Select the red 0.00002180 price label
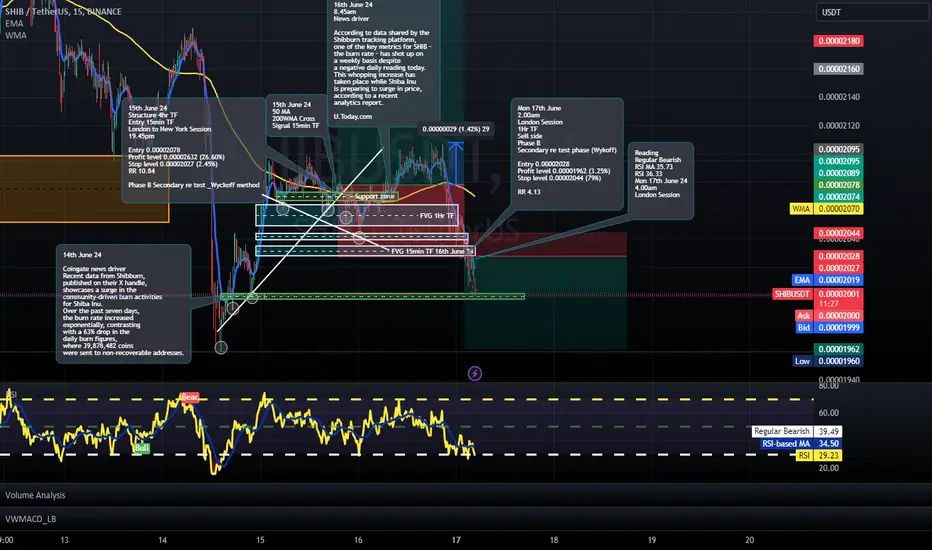 [838, 41]
